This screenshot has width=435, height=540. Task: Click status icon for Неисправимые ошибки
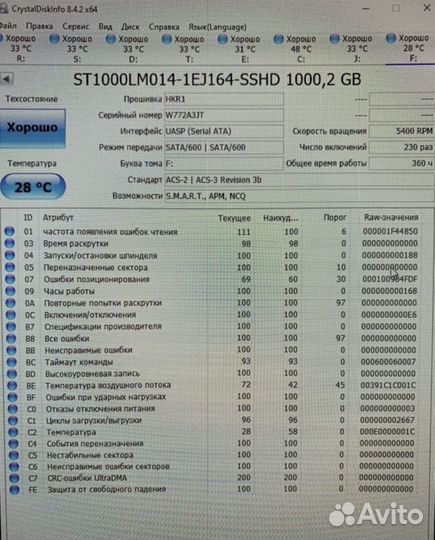[11, 350]
